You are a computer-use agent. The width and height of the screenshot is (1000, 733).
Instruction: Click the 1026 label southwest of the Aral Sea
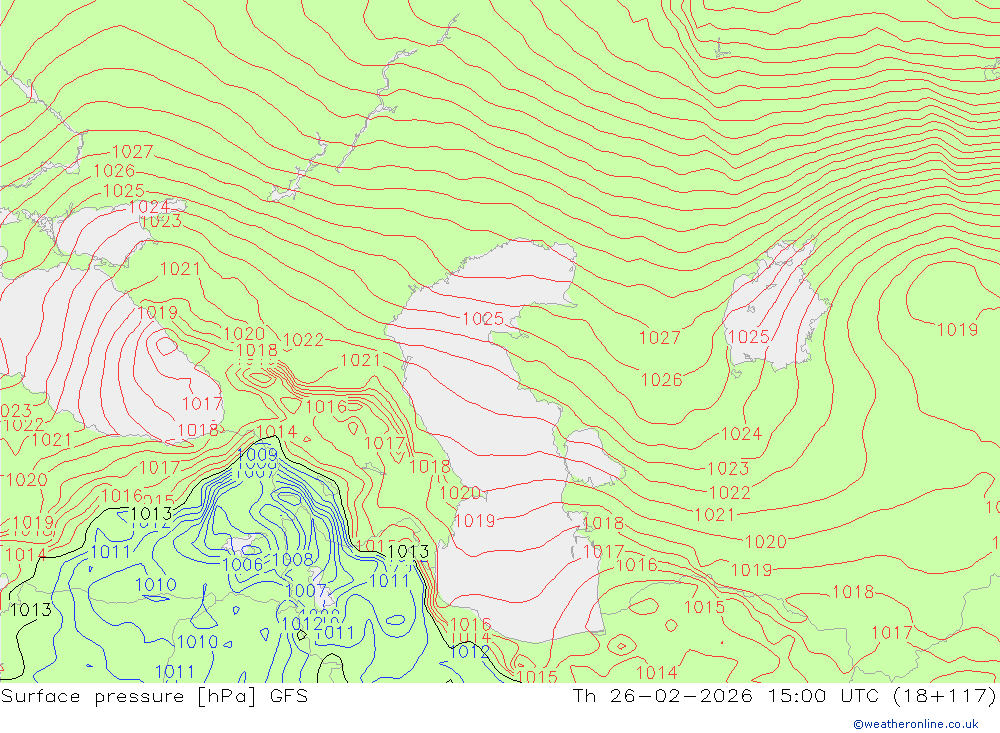661,380
